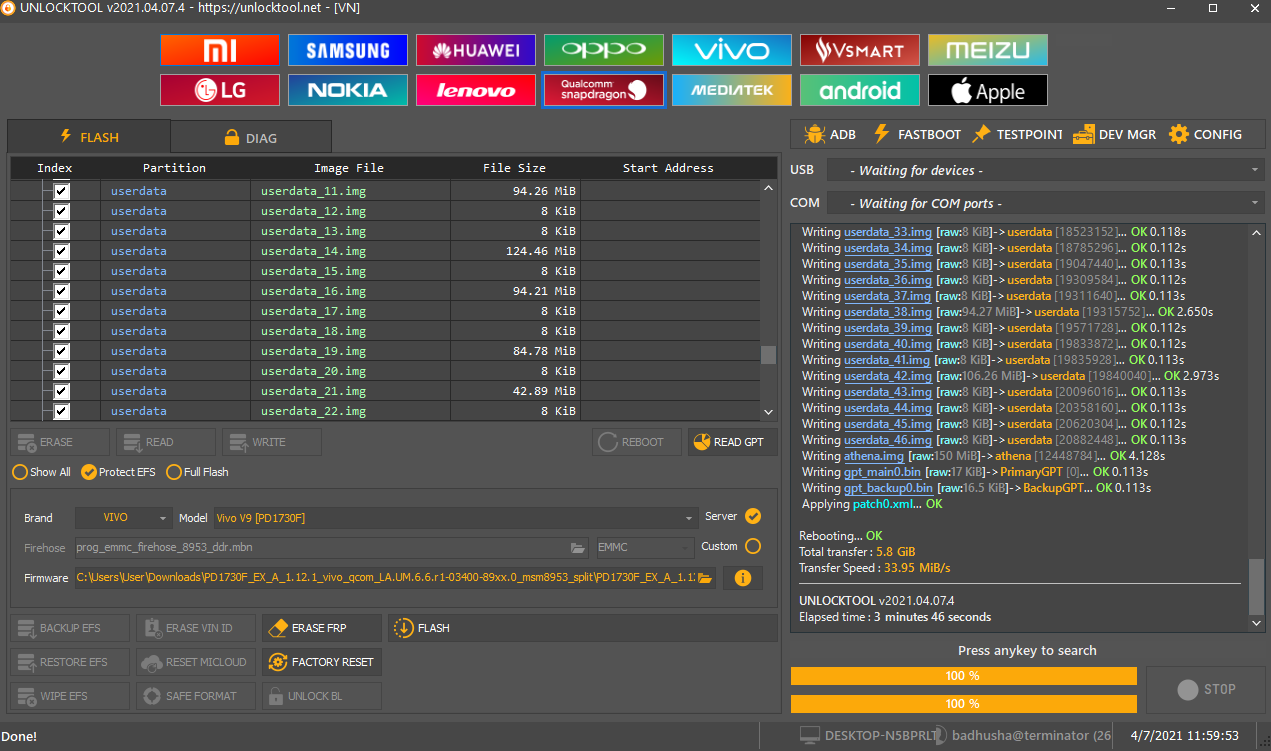Open the COM ports dropdown
1271x751 pixels.
1046,203
